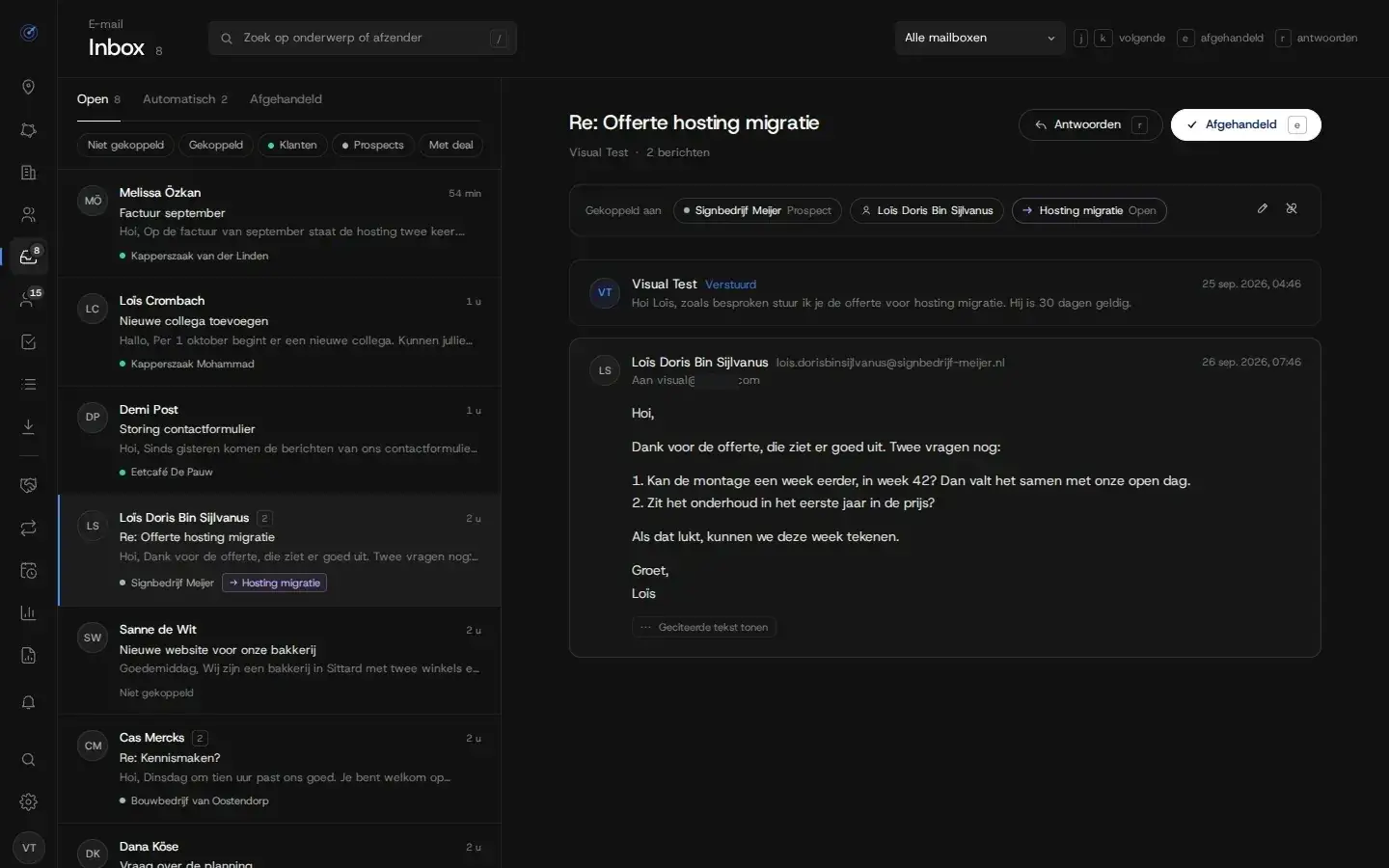The height and width of the screenshot is (868, 1389).
Task: Open the settings gear in sidebar
Action: coord(29,801)
